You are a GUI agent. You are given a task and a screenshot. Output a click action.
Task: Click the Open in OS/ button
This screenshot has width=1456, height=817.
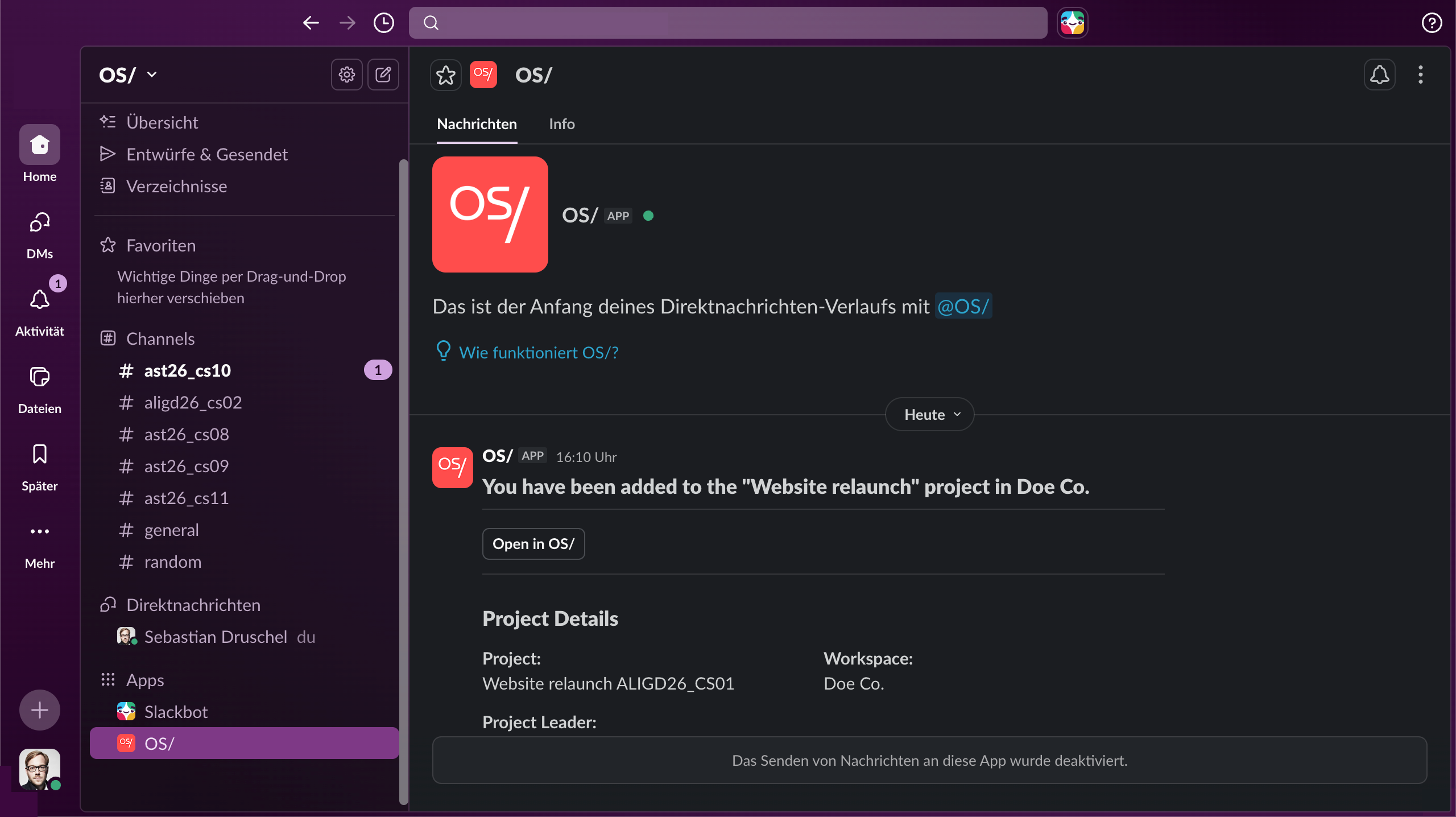pyautogui.click(x=533, y=544)
